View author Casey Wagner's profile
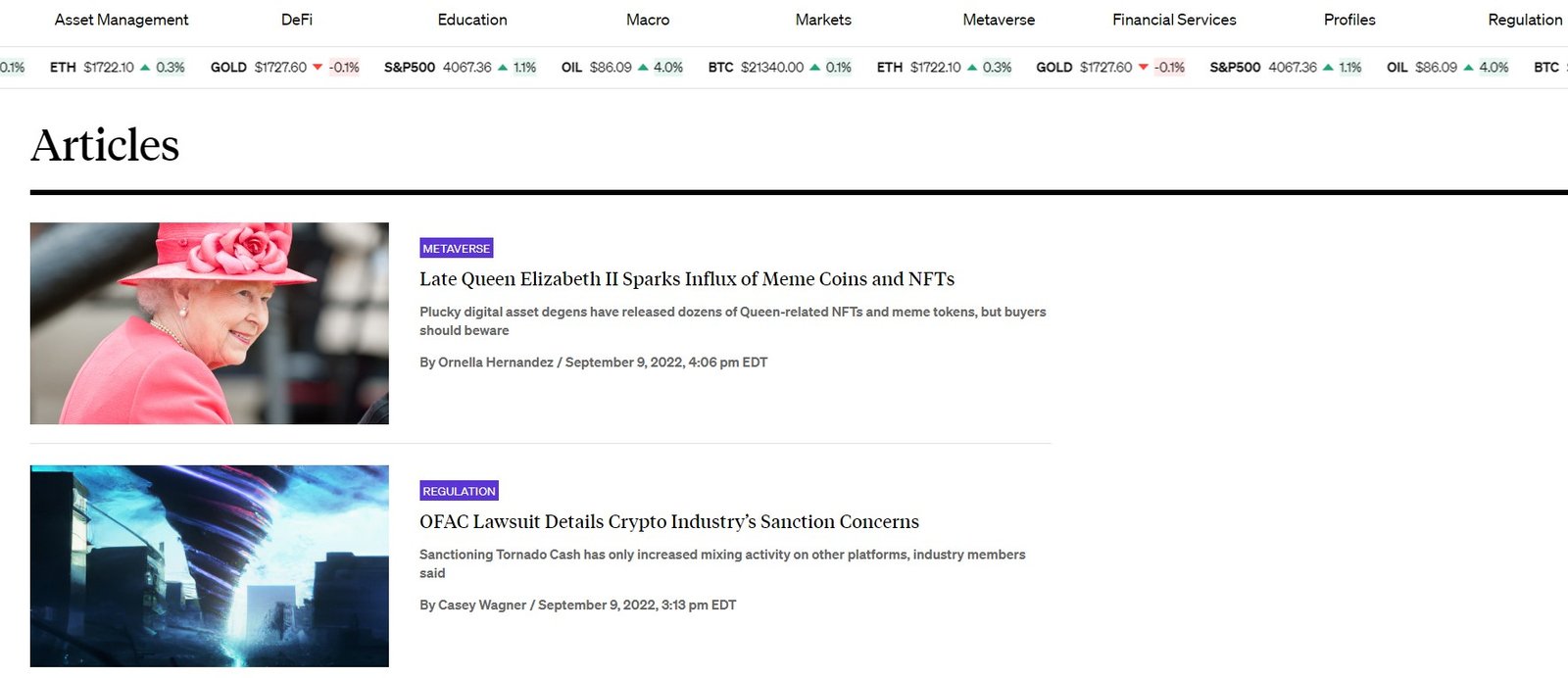Viewport: 1568px width, 678px height. 482,605
